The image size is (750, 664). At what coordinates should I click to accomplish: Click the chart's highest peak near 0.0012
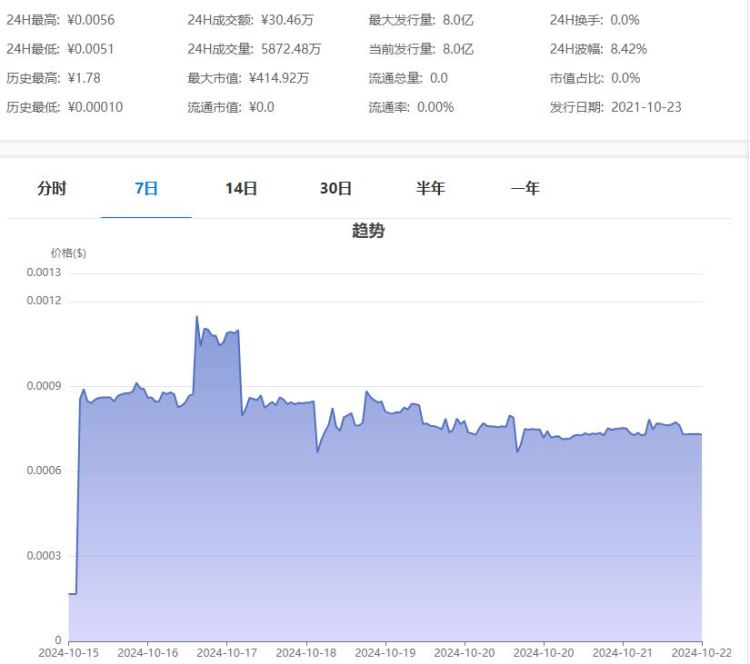(x=196, y=317)
